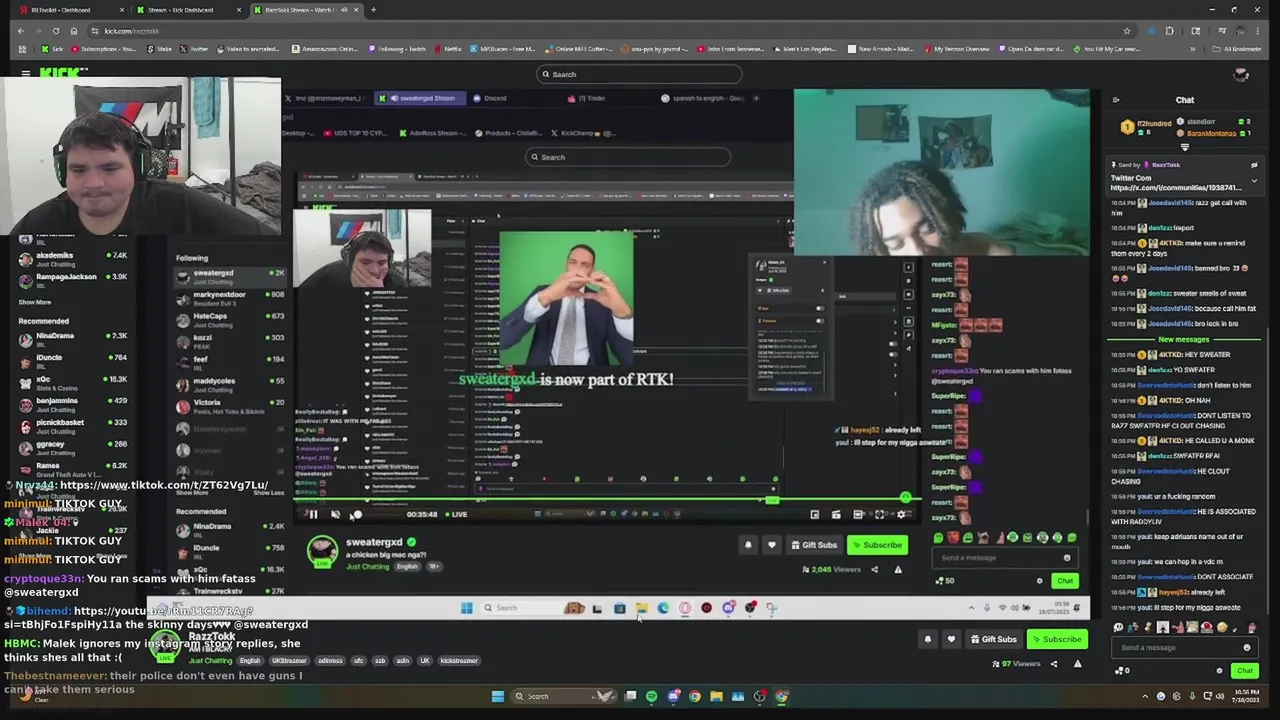
Task: Open sweatergxd channel avatar
Action: [x=322, y=551]
